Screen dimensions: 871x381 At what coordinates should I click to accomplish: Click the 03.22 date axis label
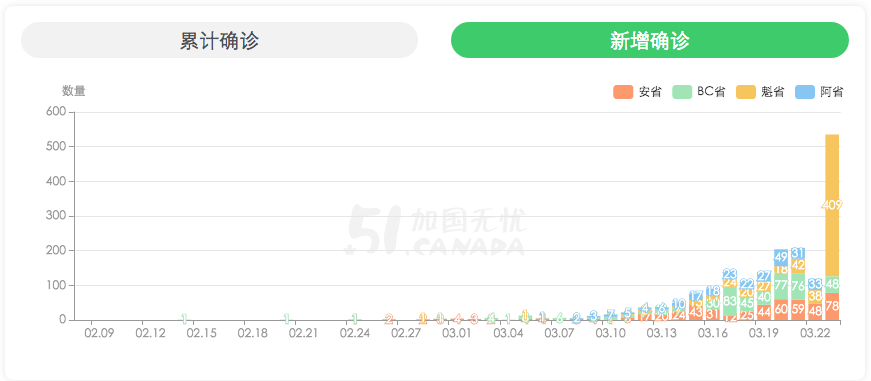(x=815, y=333)
